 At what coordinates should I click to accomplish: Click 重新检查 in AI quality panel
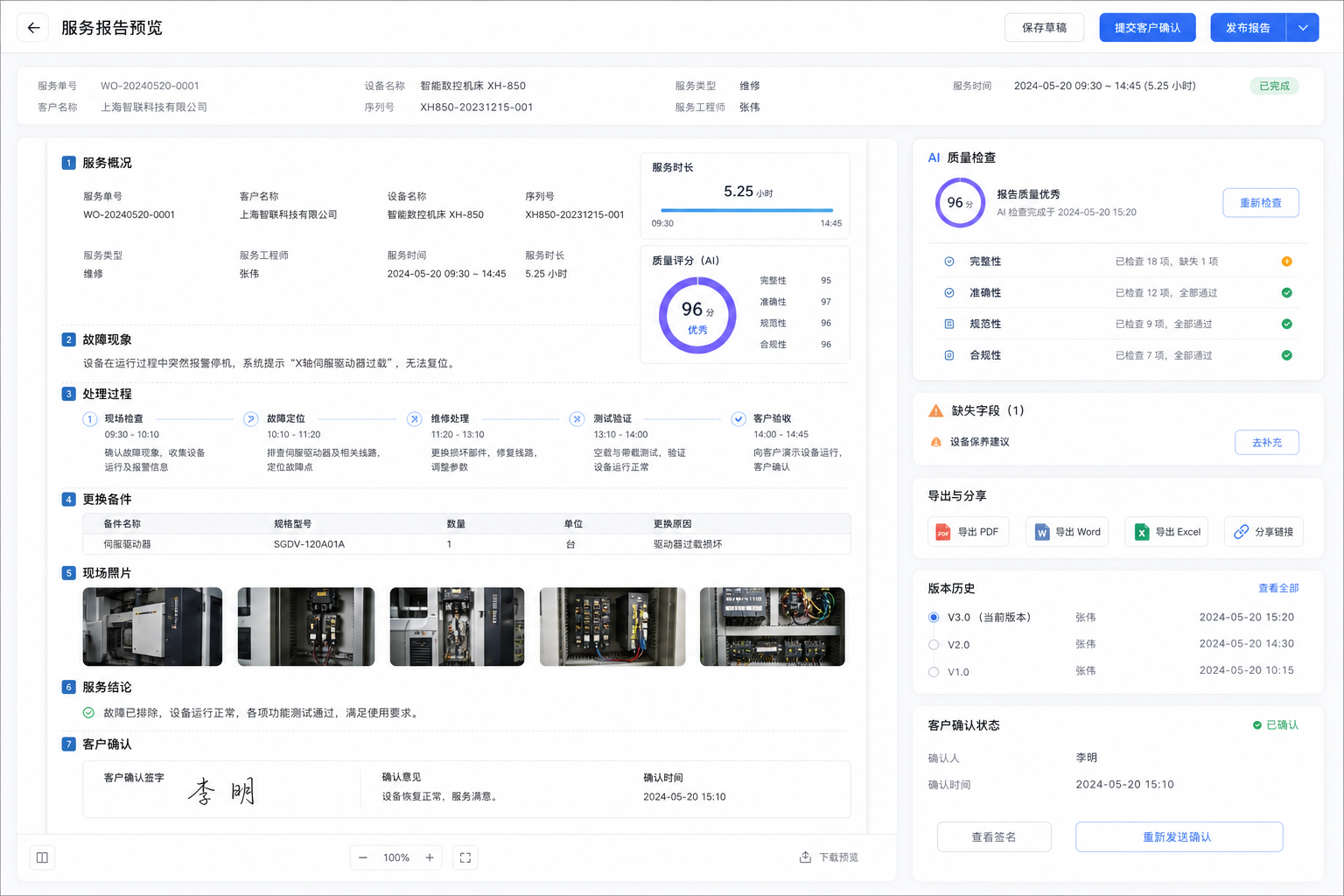pos(1261,203)
